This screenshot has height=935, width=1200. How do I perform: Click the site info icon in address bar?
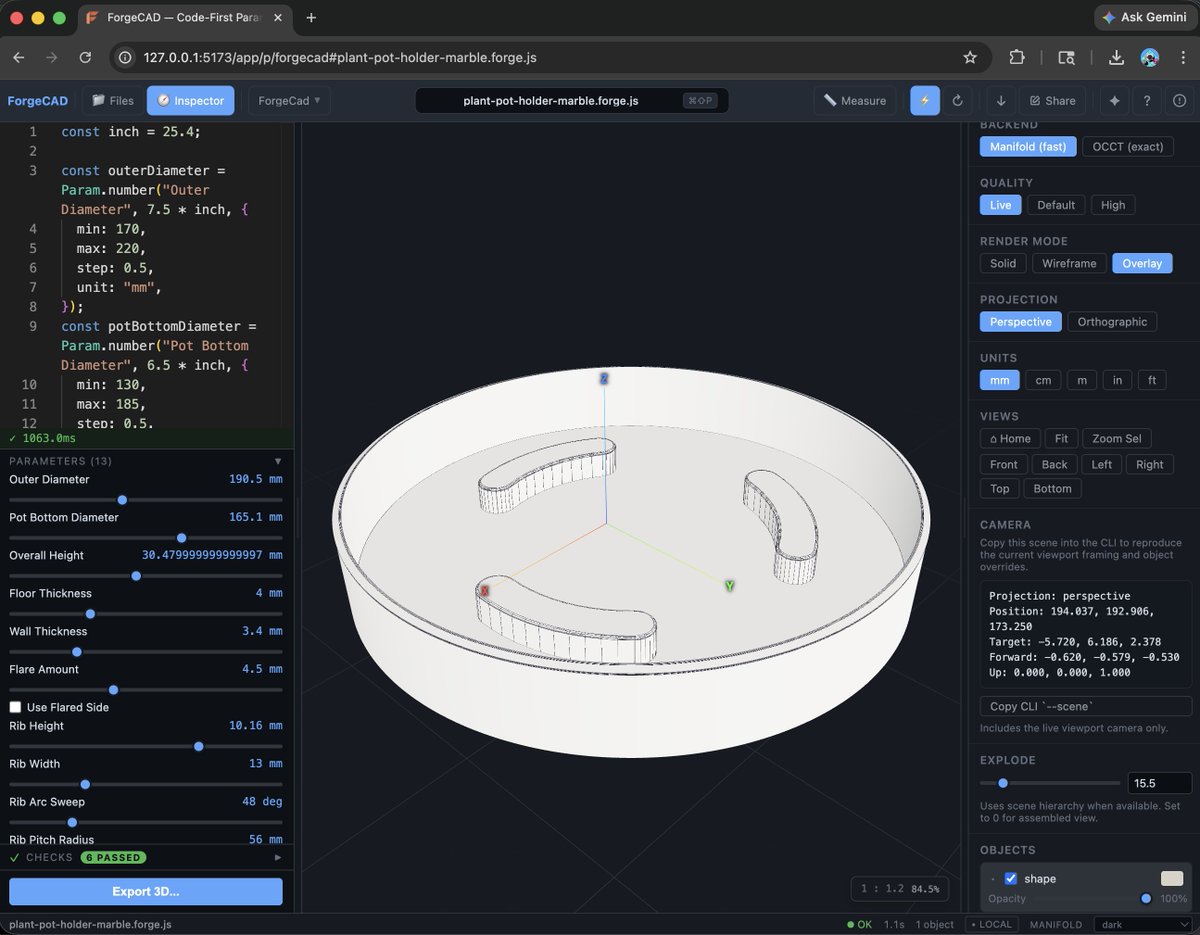pos(125,58)
